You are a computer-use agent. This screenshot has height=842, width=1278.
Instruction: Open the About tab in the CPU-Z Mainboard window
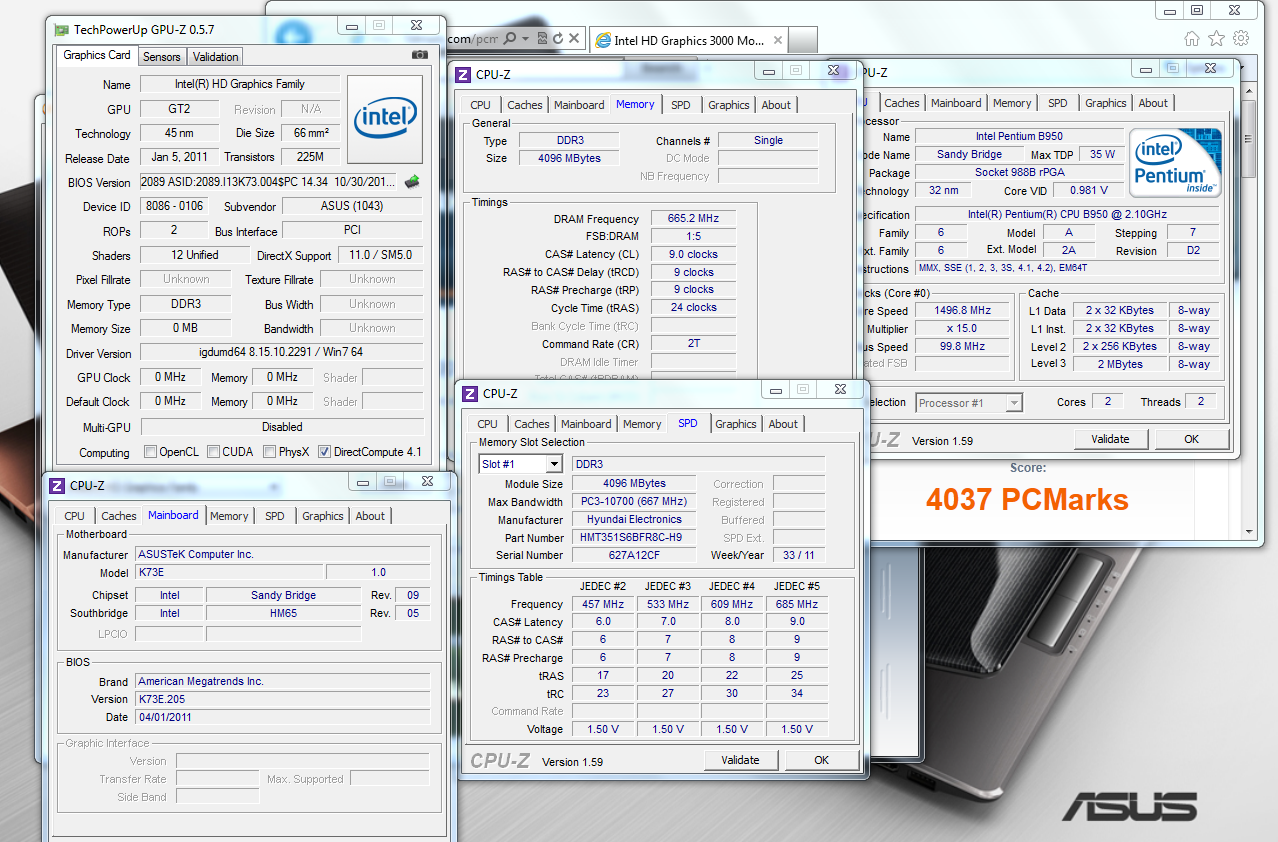(370, 516)
